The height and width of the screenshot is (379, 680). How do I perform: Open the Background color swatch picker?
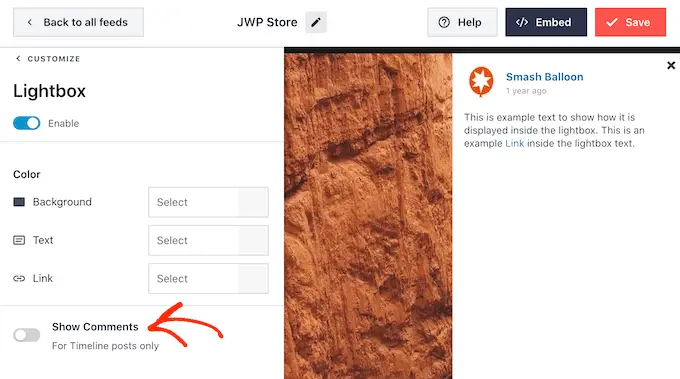tap(253, 202)
